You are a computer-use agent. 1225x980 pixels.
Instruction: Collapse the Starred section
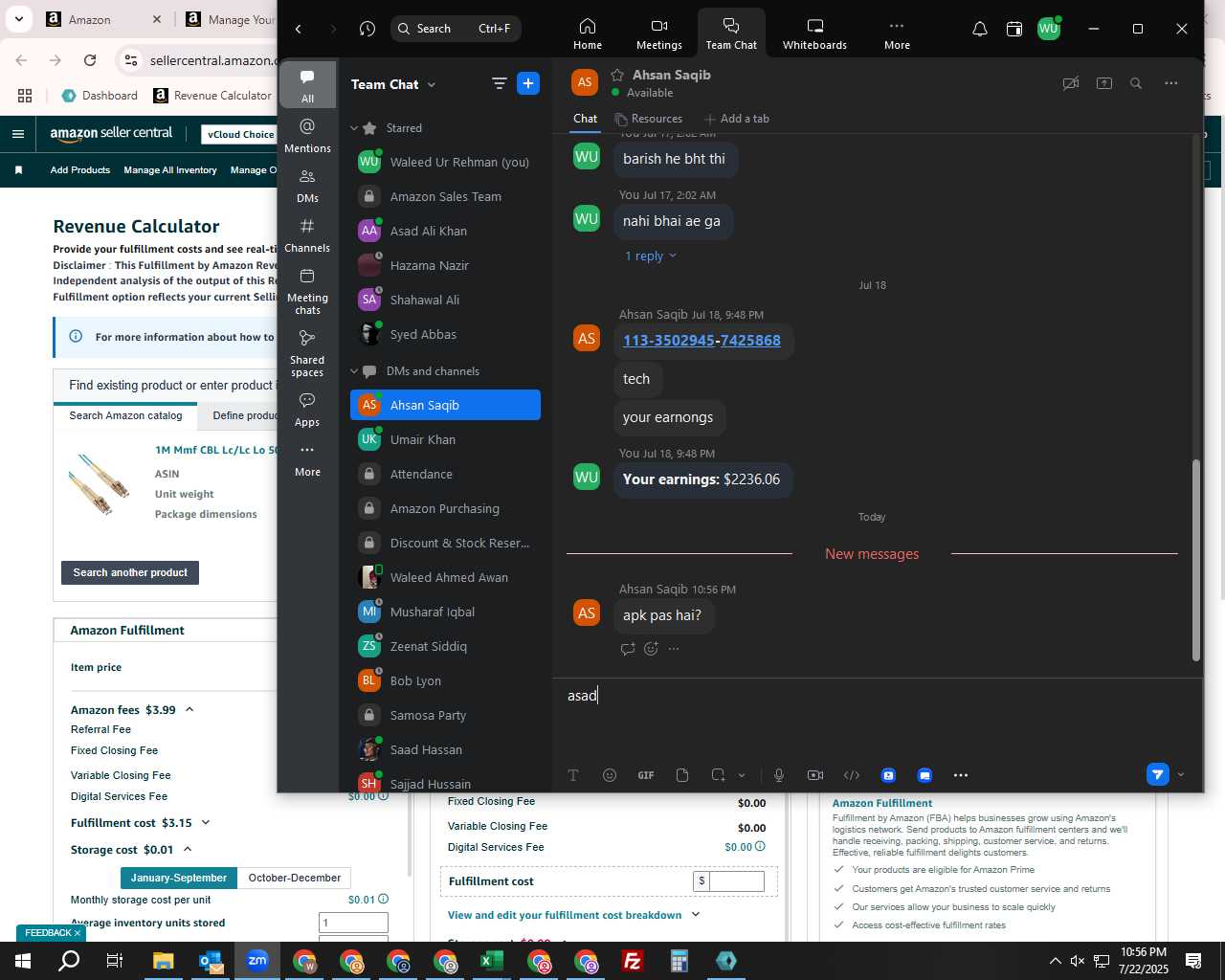(354, 128)
